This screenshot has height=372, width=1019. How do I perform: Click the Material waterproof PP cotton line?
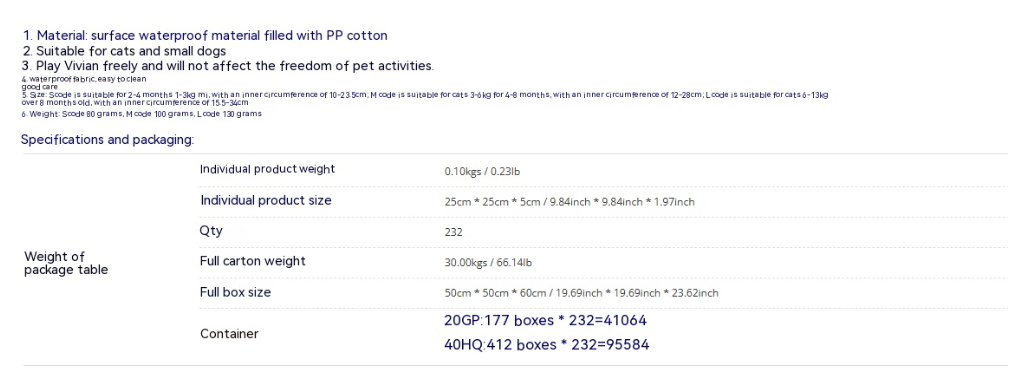[205, 35]
